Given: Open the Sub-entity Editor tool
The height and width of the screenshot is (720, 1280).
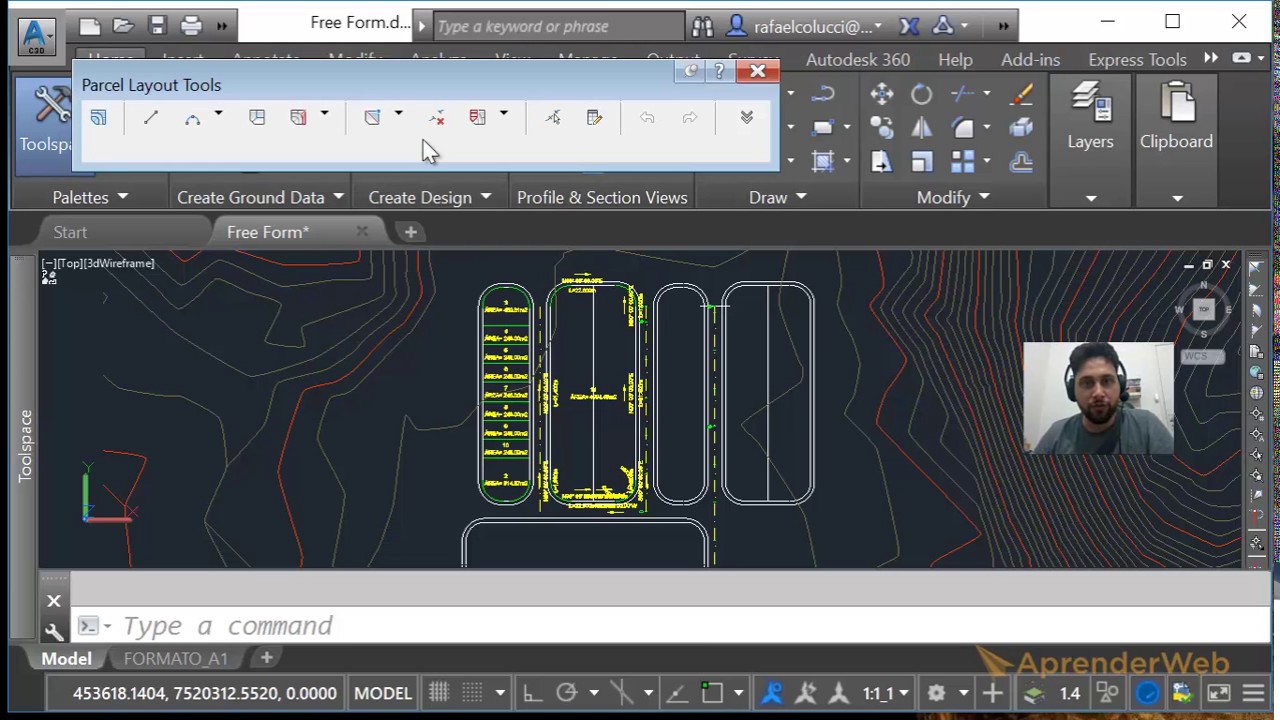Looking at the screenshot, I should point(595,118).
